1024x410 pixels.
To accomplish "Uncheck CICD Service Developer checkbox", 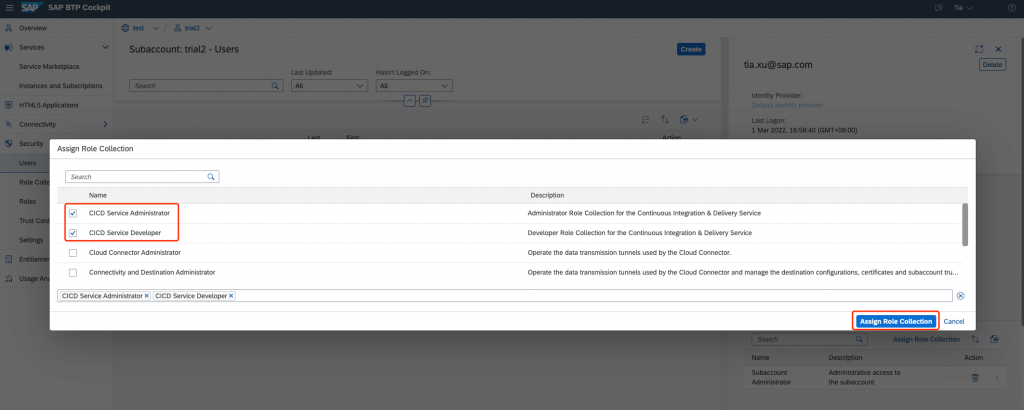I will (73, 233).
